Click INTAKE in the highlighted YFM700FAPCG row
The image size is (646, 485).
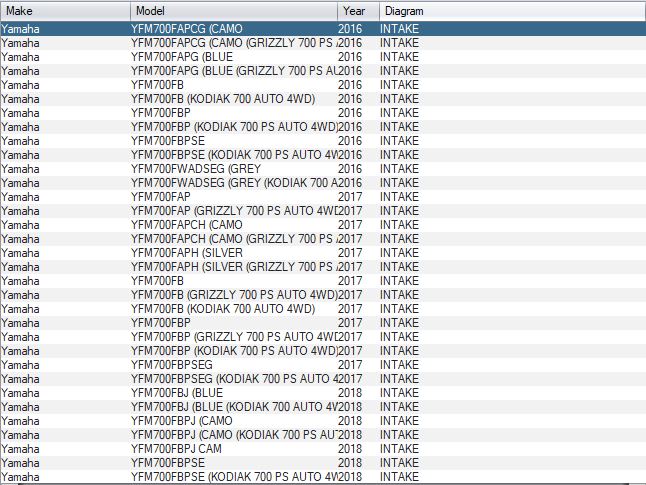point(399,29)
